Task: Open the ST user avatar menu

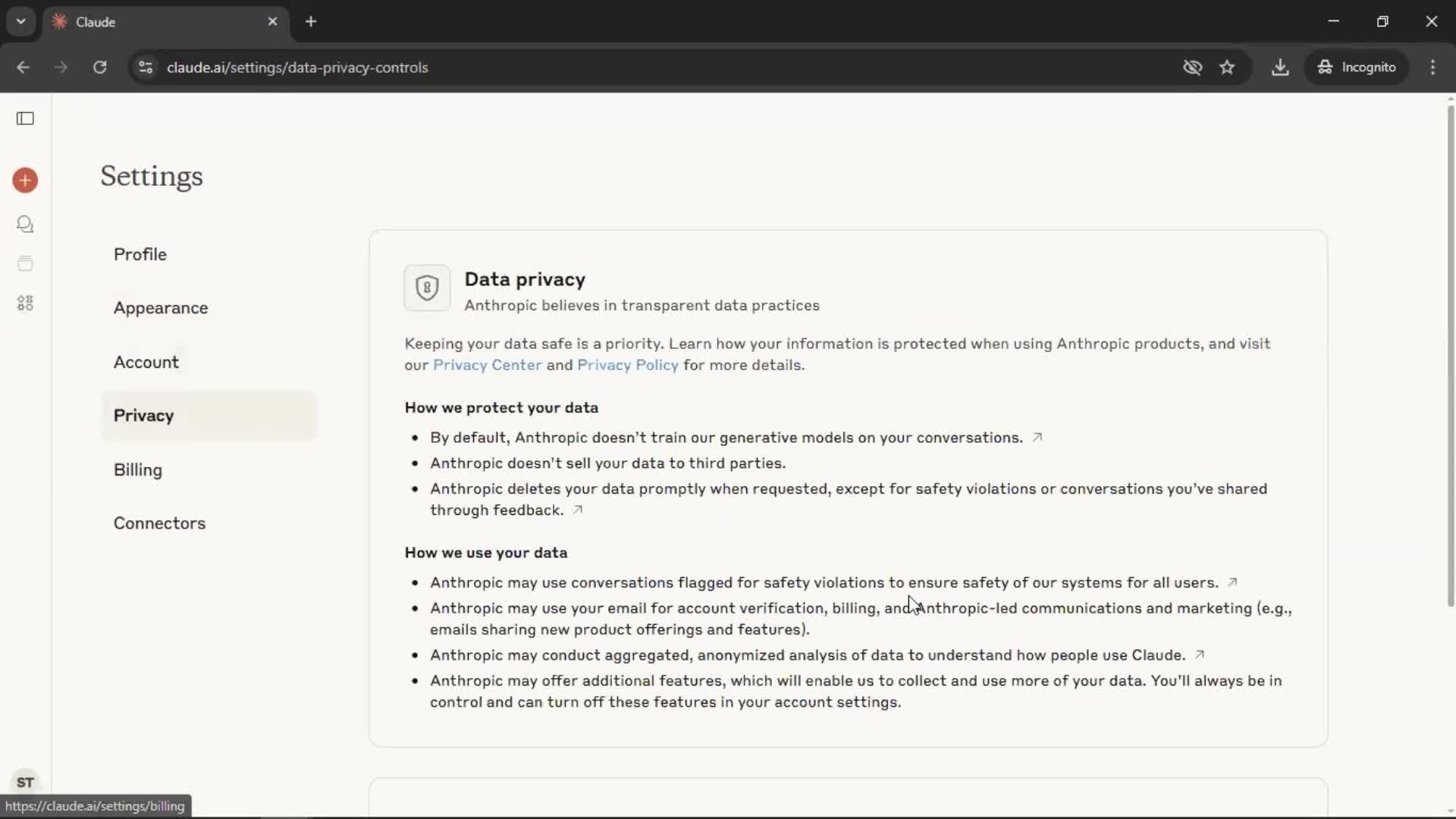Action: [x=25, y=782]
